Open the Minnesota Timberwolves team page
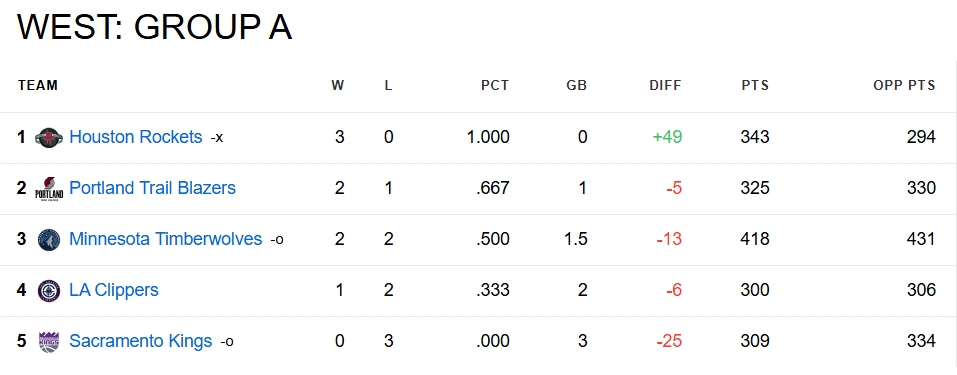Image resolution: width=957 pixels, height=375 pixels. [165, 239]
